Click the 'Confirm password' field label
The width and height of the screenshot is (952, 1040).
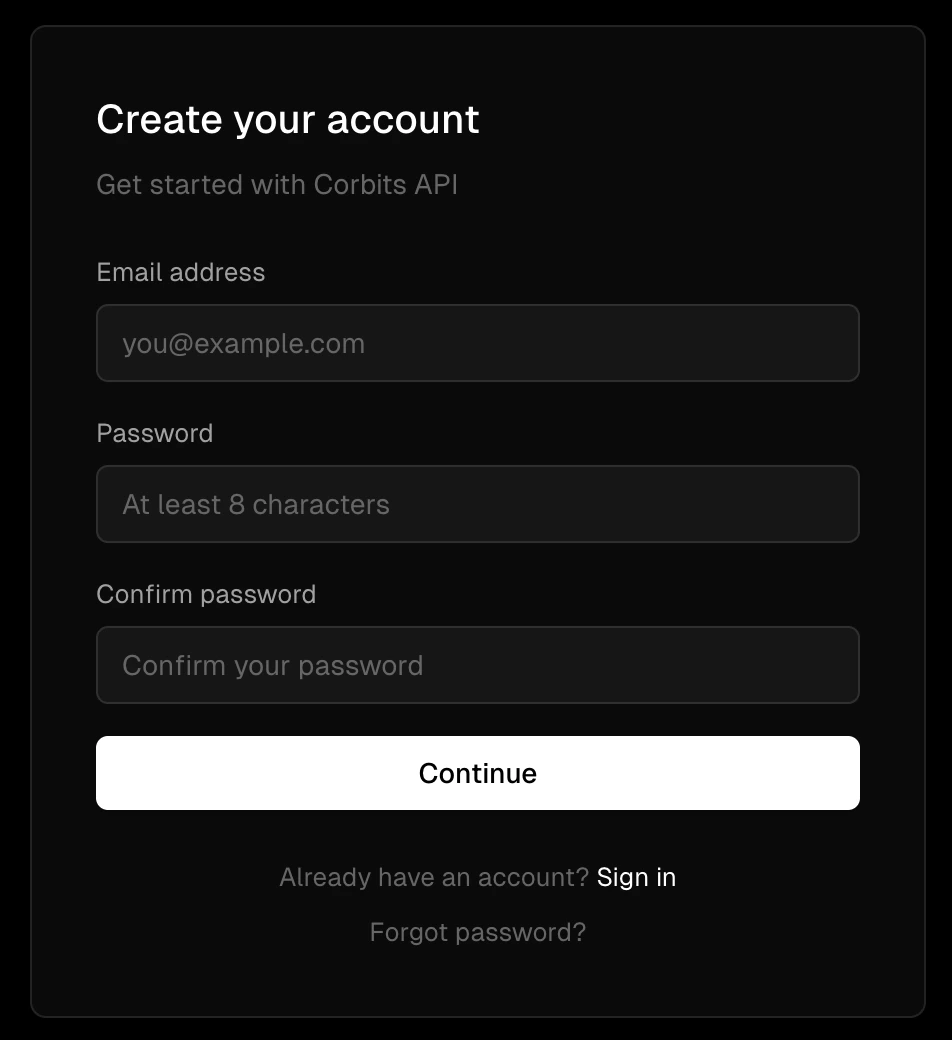coord(206,594)
